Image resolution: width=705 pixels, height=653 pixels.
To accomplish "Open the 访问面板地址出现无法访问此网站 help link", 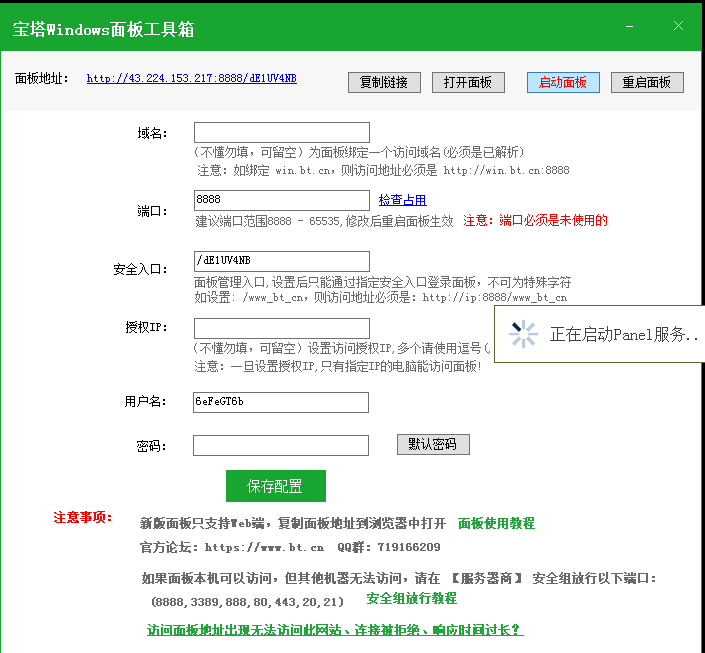I will [x=335, y=630].
